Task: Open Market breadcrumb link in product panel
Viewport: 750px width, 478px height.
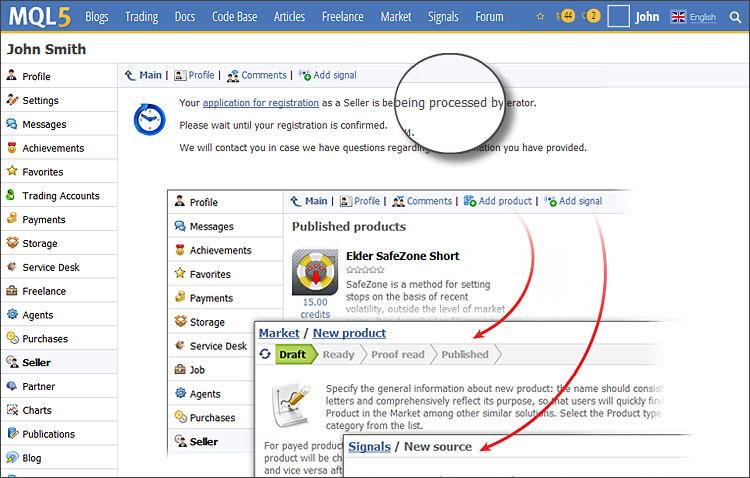Action: click(279, 333)
